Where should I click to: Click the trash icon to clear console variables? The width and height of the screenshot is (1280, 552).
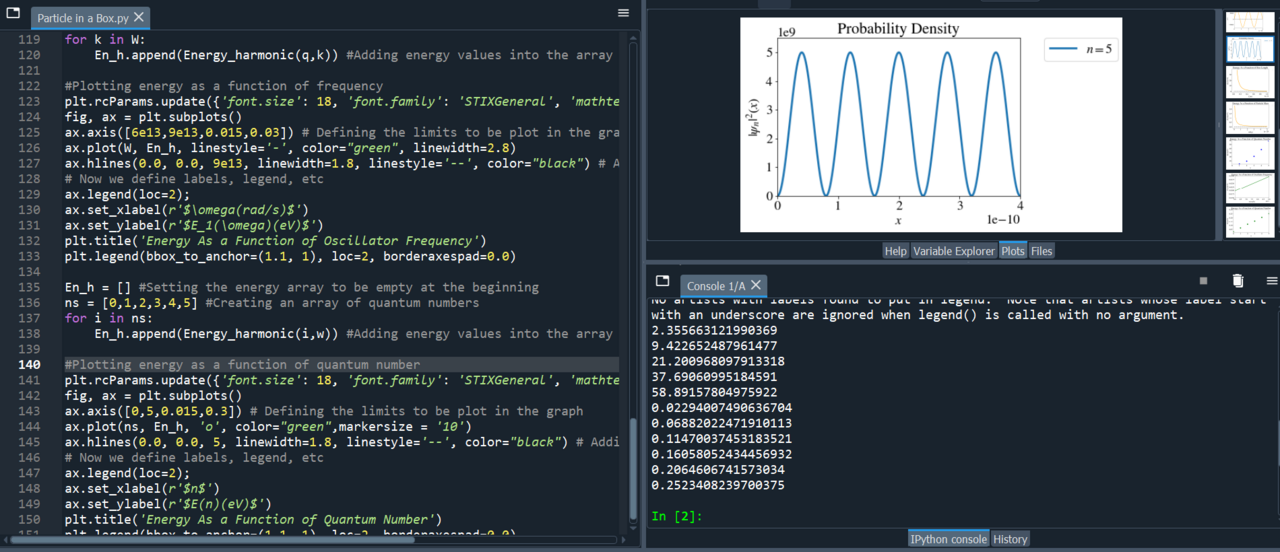(x=1237, y=281)
